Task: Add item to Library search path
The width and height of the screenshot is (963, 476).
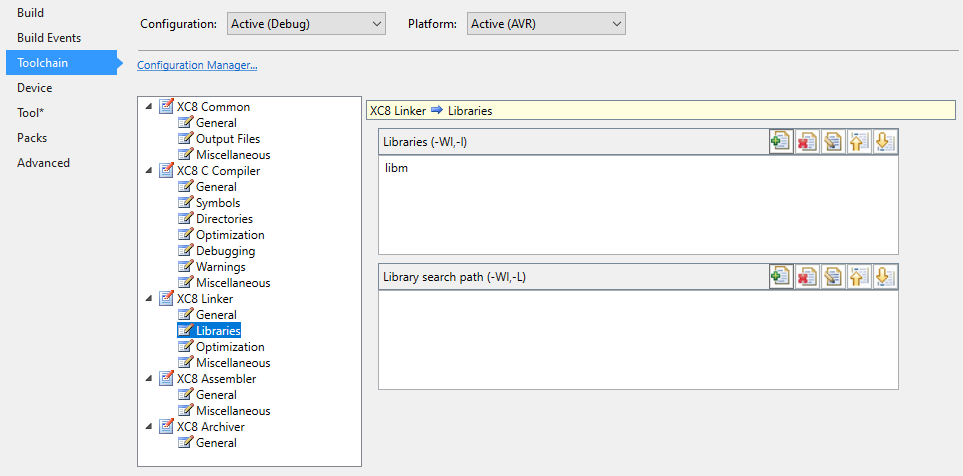Action: click(x=781, y=277)
